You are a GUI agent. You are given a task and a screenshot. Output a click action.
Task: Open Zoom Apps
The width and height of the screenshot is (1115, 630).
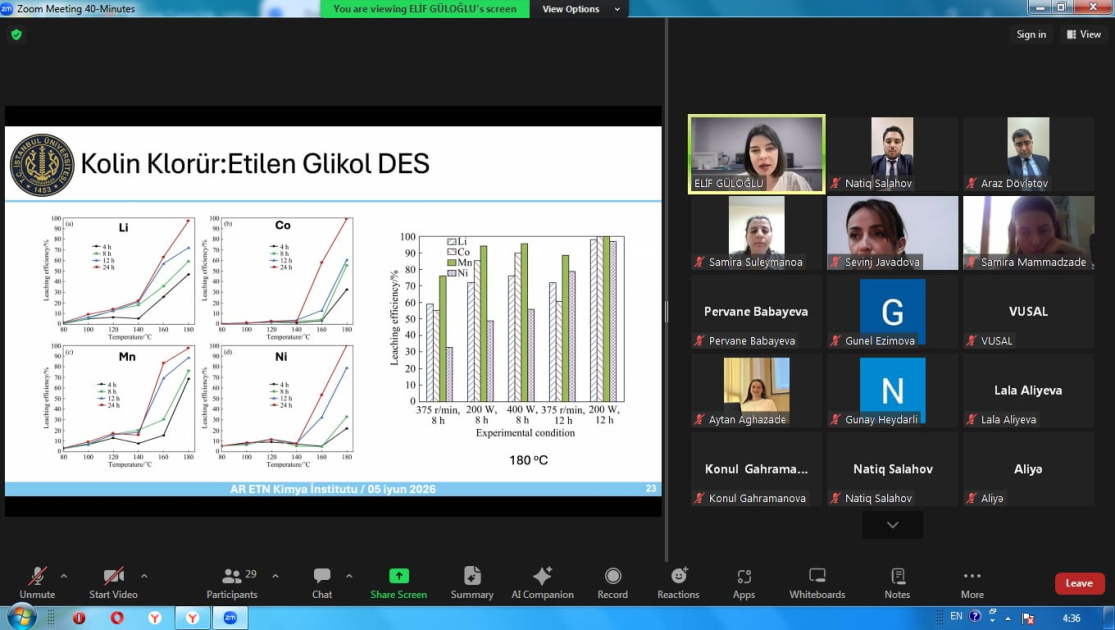coord(744,583)
